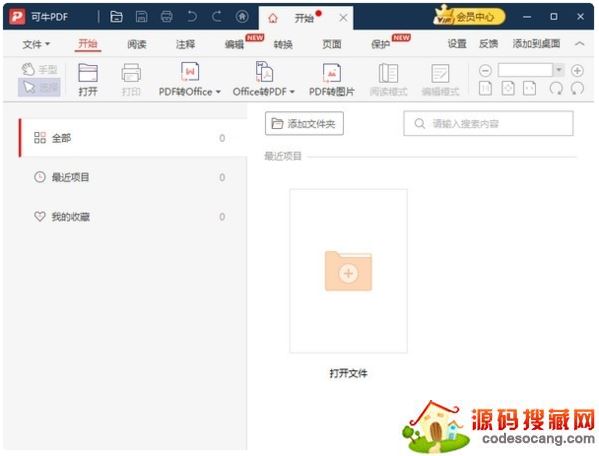This screenshot has height=456, width=599.
Task: Click the 添加文件夹 button
Action: point(304,123)
